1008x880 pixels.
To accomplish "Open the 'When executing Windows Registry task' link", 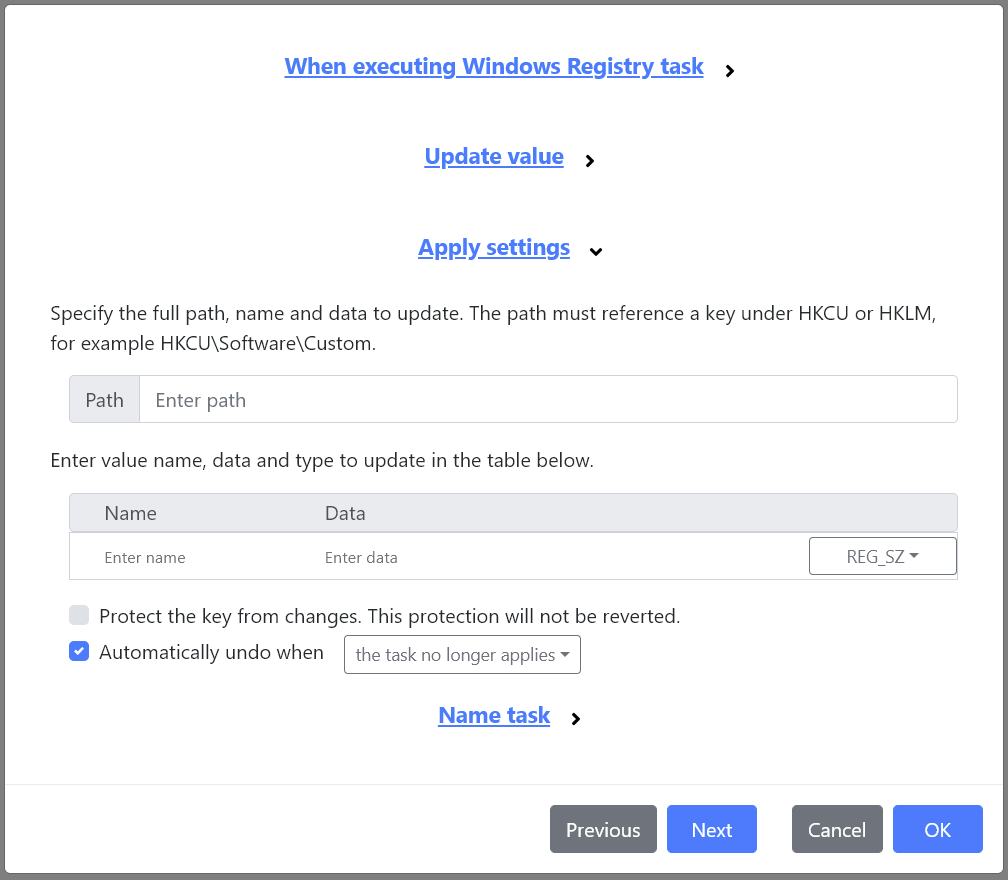I will [x=494, y=66].
